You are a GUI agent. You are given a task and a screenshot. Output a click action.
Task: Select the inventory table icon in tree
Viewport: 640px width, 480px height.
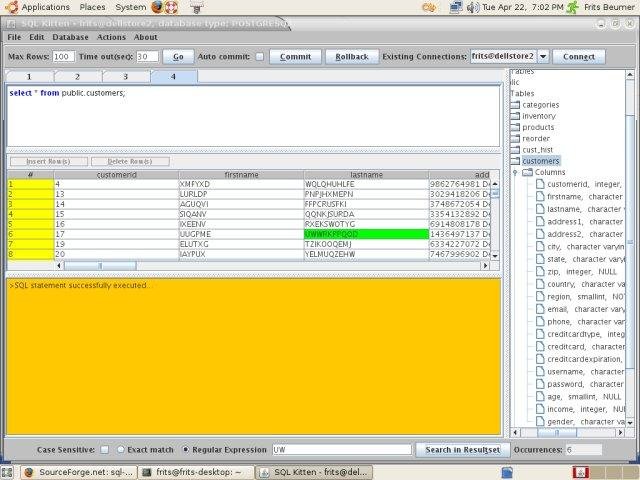[515, 116]
